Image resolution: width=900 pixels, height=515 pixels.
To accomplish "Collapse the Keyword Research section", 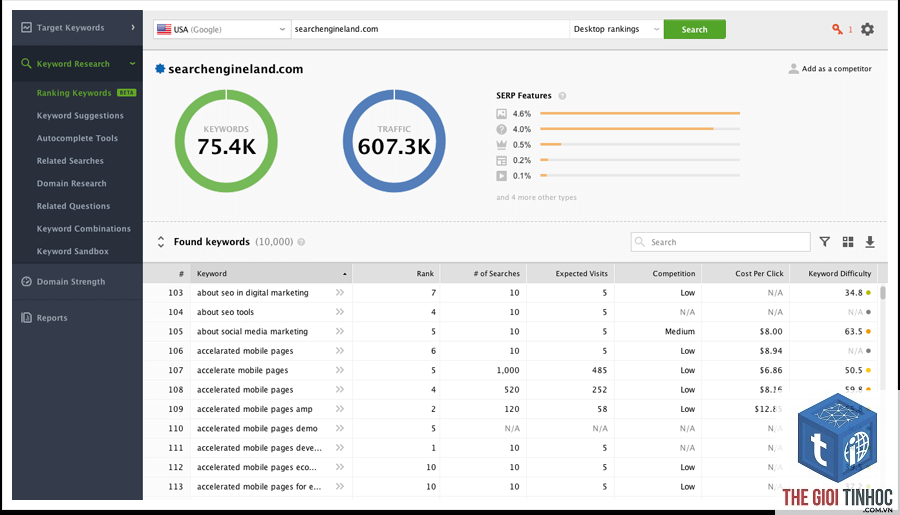I will [x=133, y=64].
